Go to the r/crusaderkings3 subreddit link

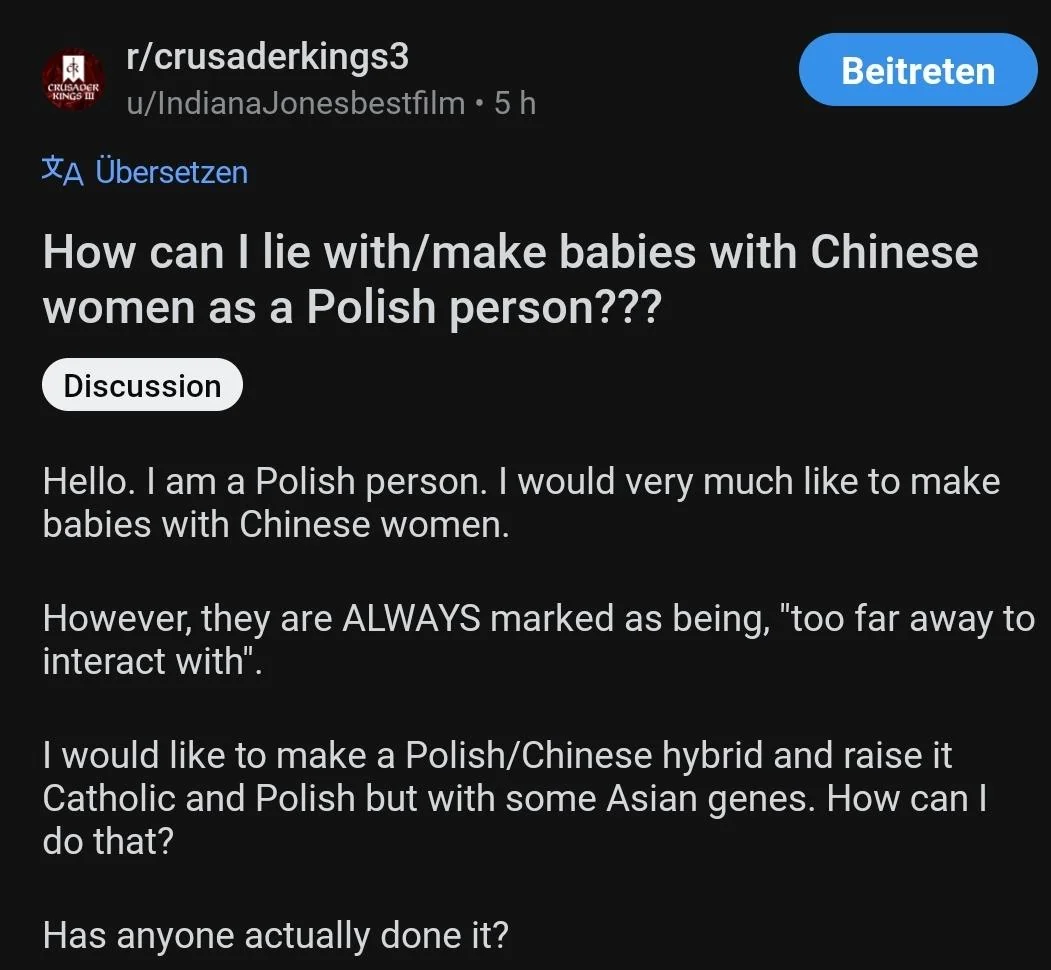[x=267, y=57]
